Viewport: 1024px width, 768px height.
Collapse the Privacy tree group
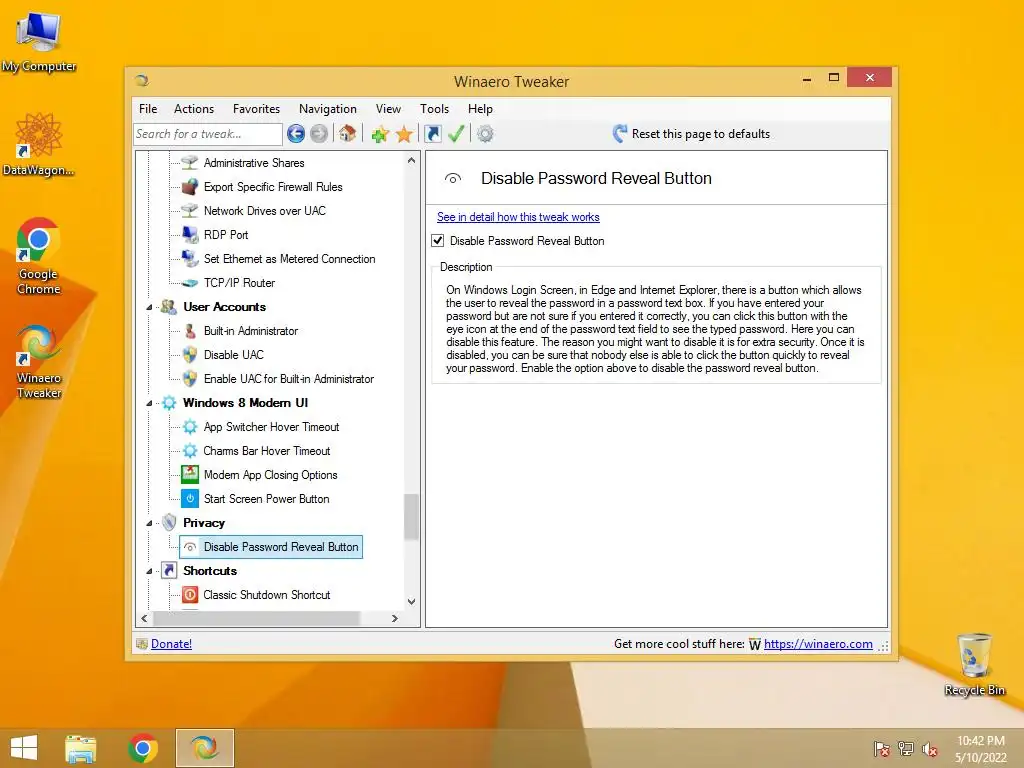[x=149, y=523]
